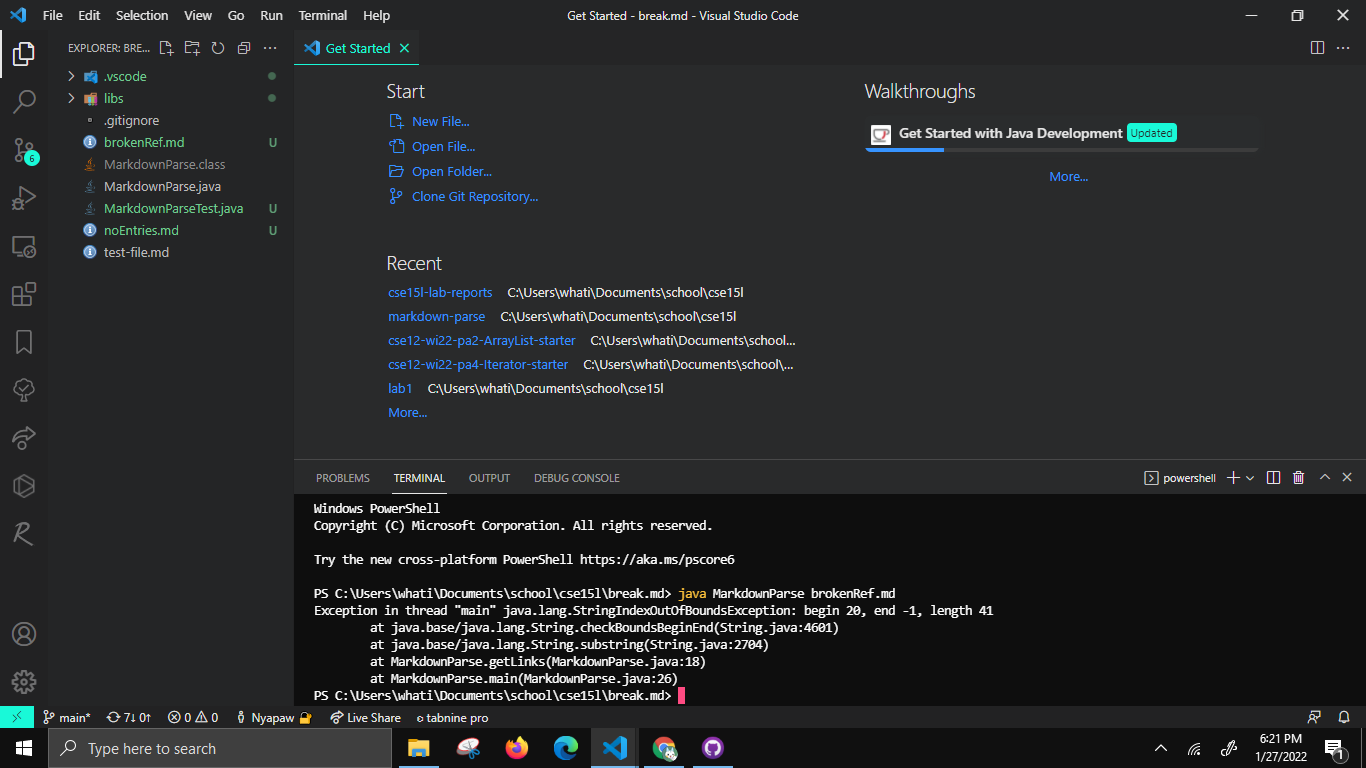Open the Extensions view
The width and height of the screenshot is (1366, 768).
click(x=24, y=294)
